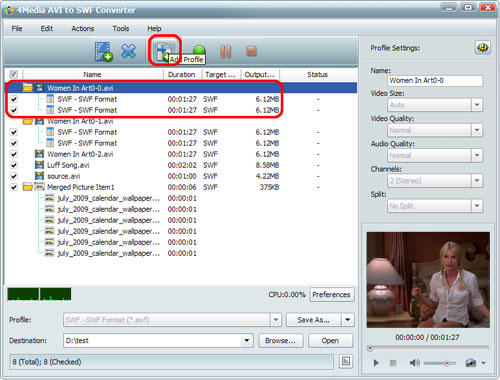Collapse the Women In Art0-0.avi folder

28,88
